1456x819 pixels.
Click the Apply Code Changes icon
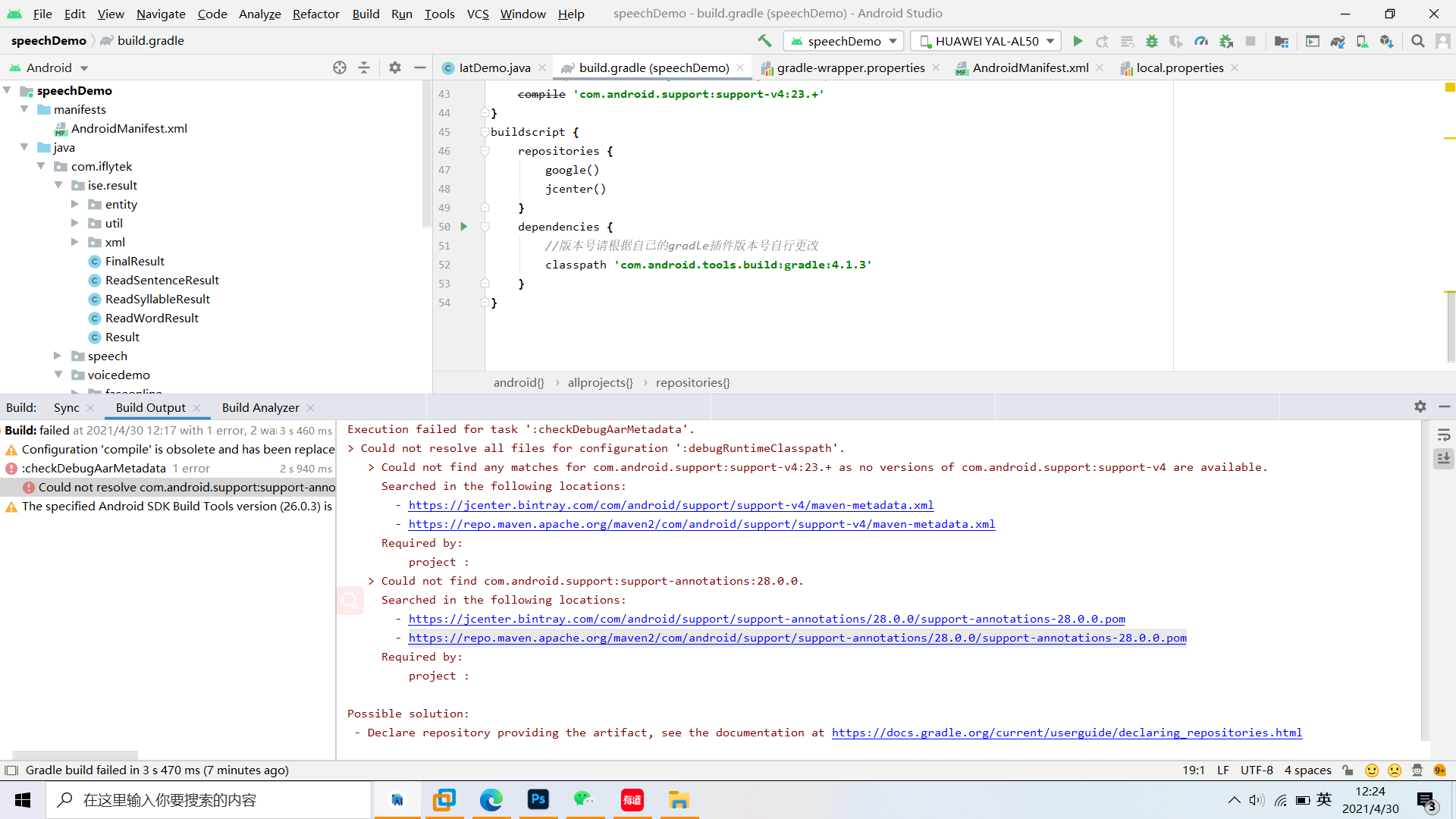(x=1128, y=41)
